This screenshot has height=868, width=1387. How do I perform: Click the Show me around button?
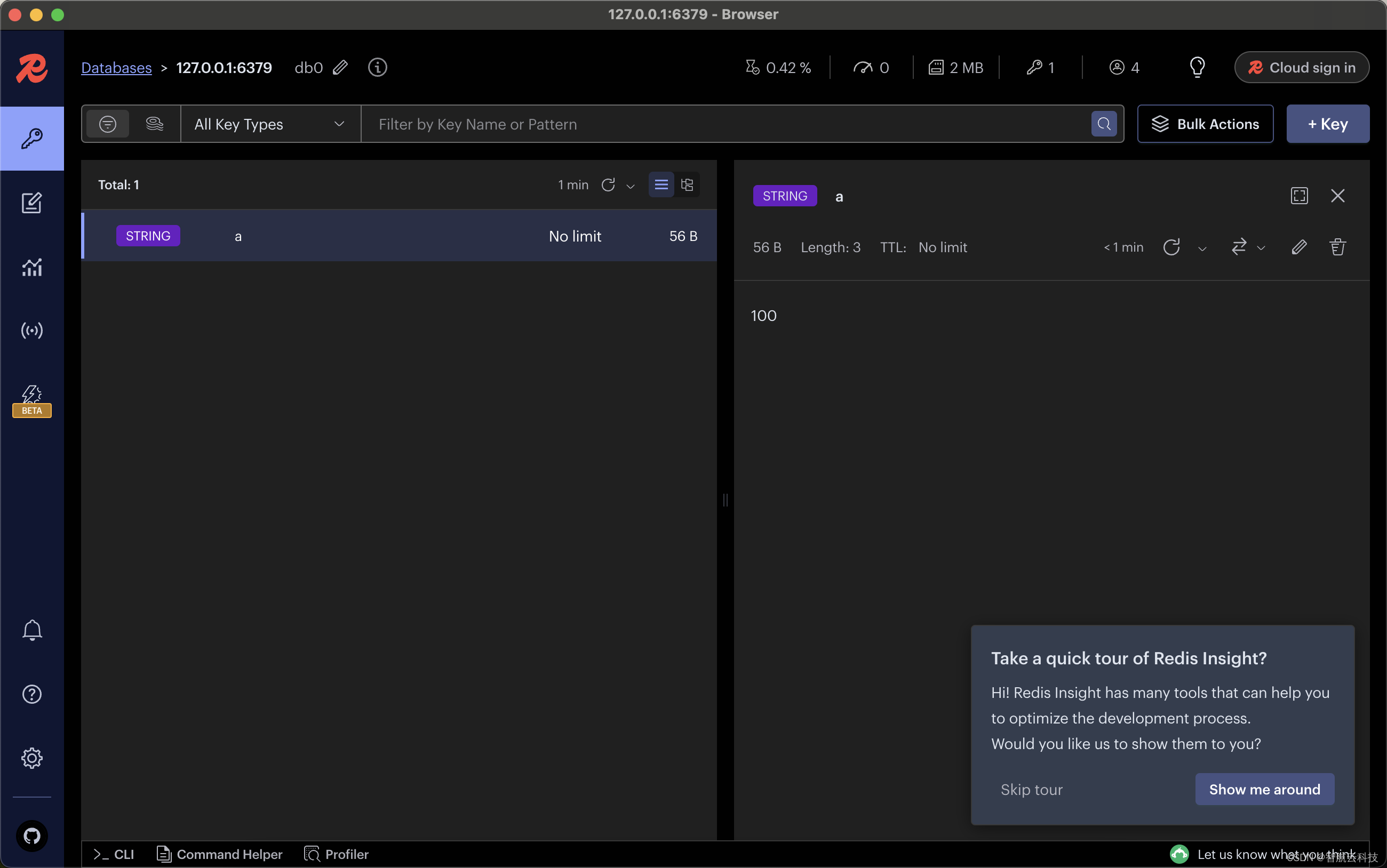point(1264,789)
